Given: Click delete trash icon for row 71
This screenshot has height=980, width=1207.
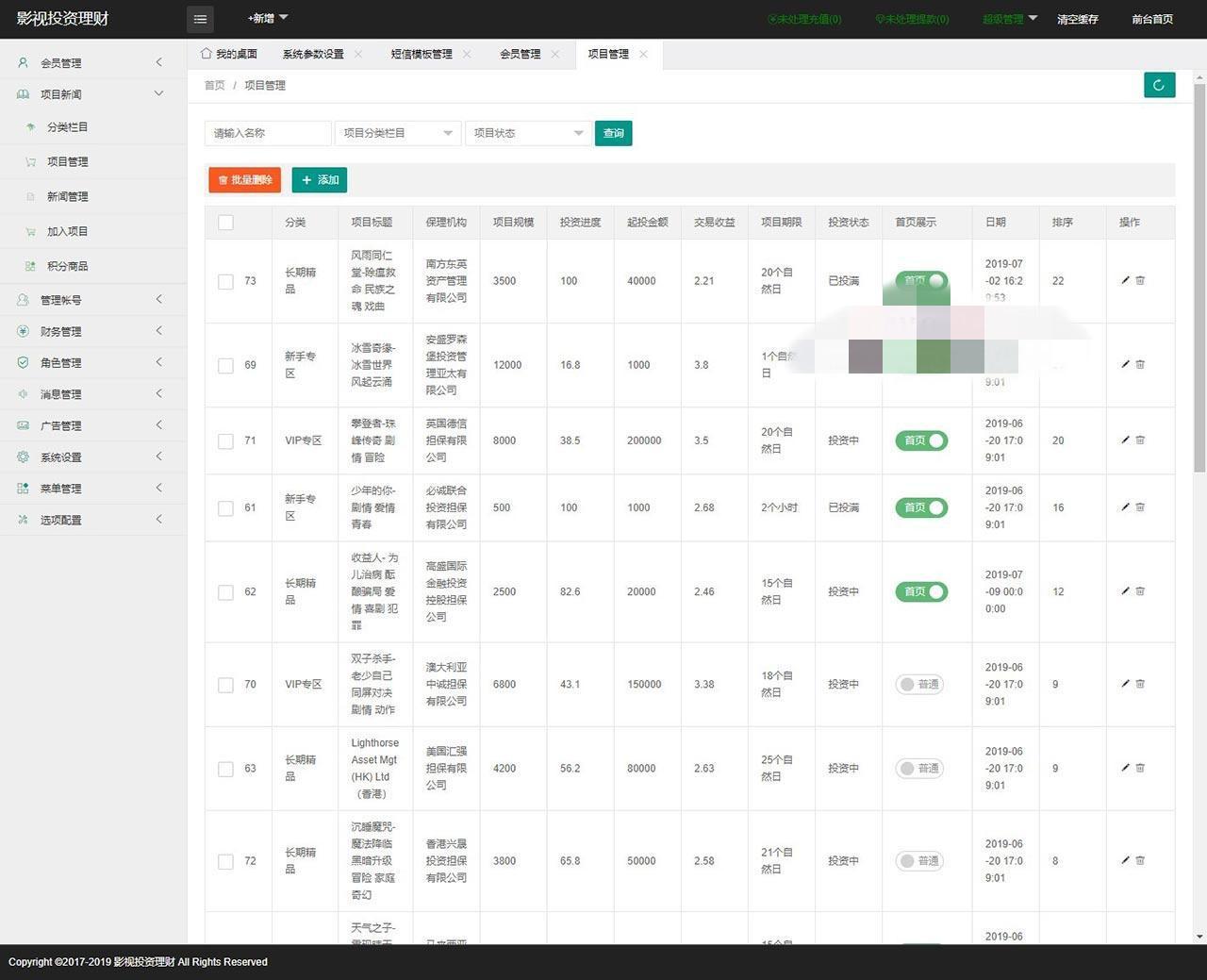Looking at the screenshot, I should pos(1140,440).
